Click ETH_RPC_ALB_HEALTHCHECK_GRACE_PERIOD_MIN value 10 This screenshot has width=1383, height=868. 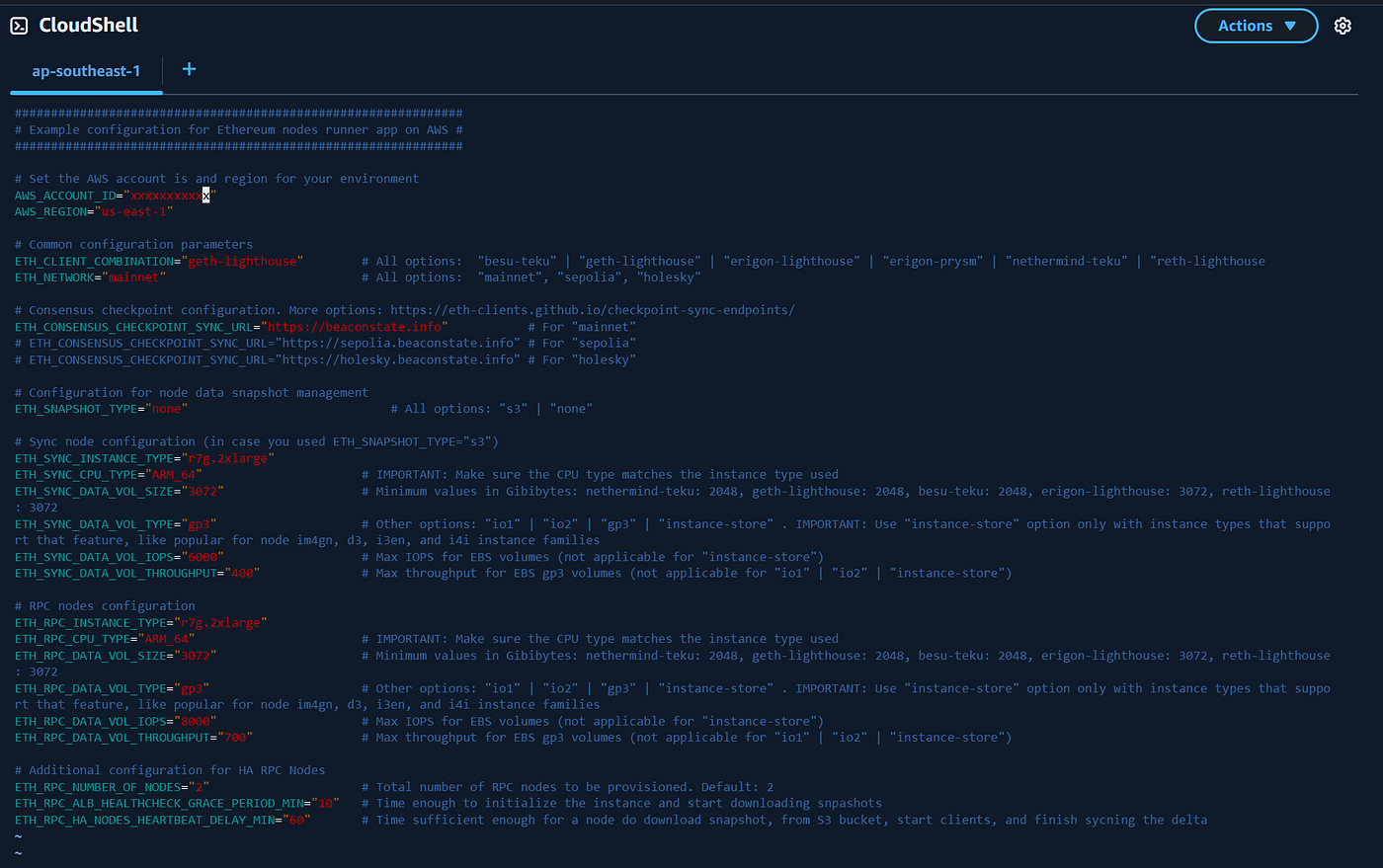click(325, 804)
